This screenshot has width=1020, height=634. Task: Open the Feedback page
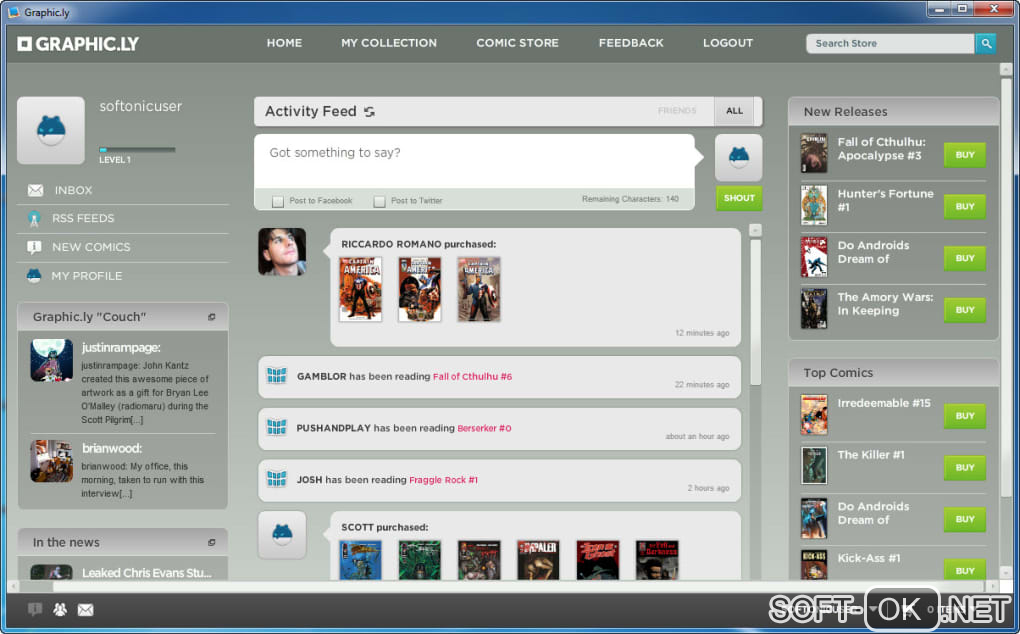[x=631, y=43]
